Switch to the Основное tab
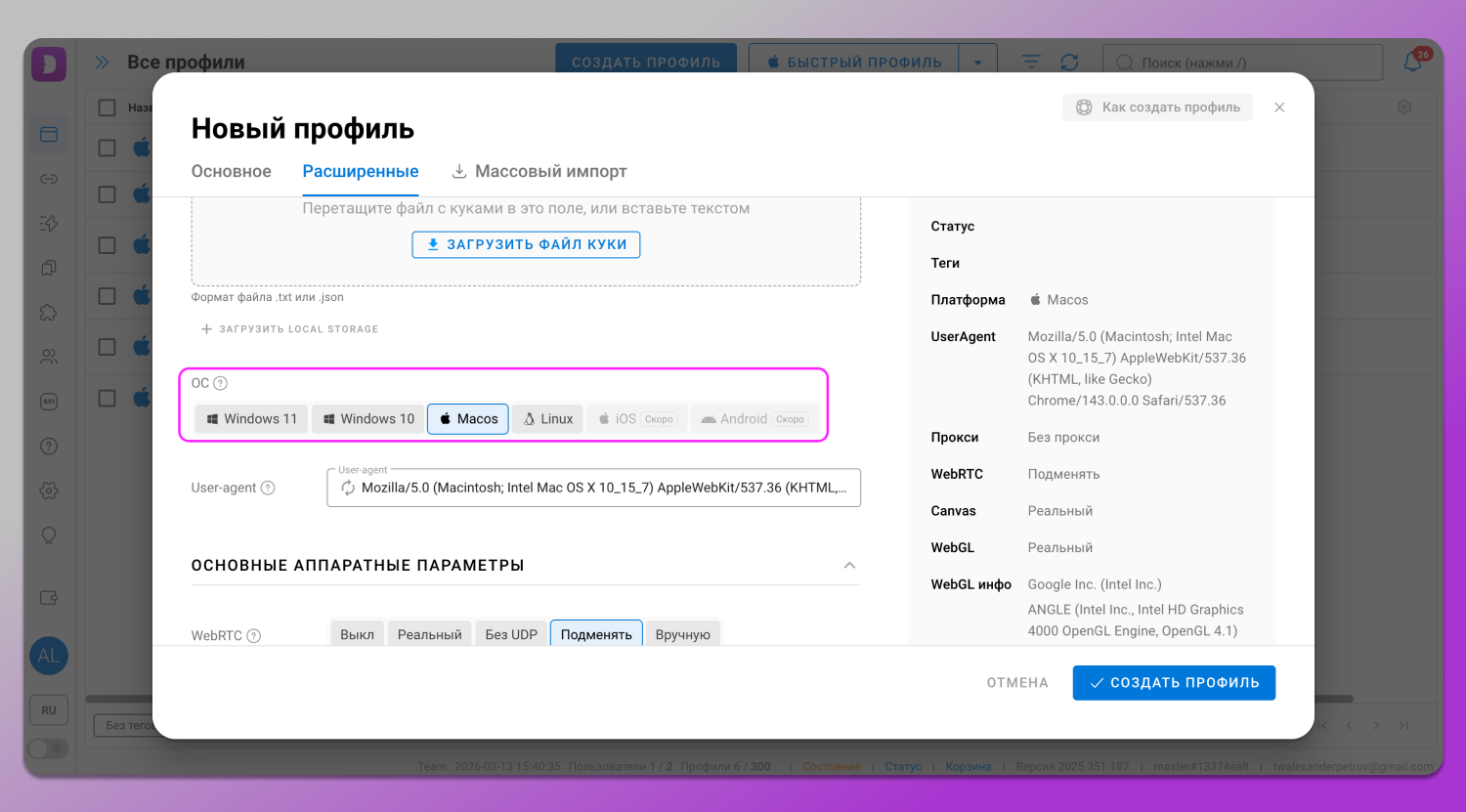1466x812 pixels. (x=232, y=171)
